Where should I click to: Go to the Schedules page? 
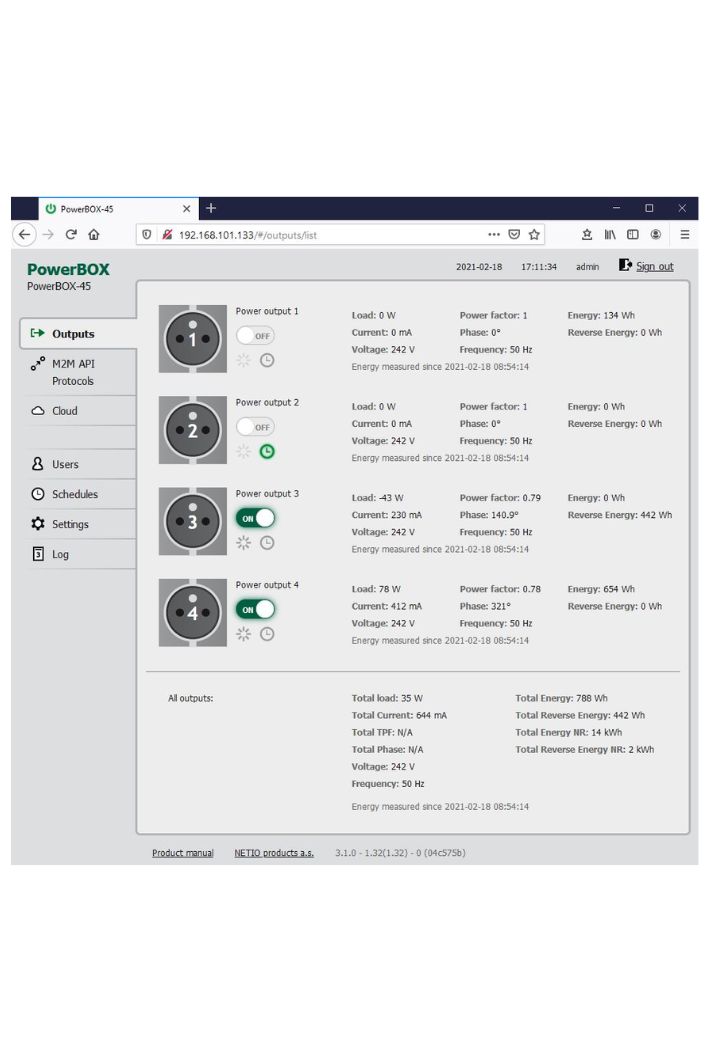point(74,494)
